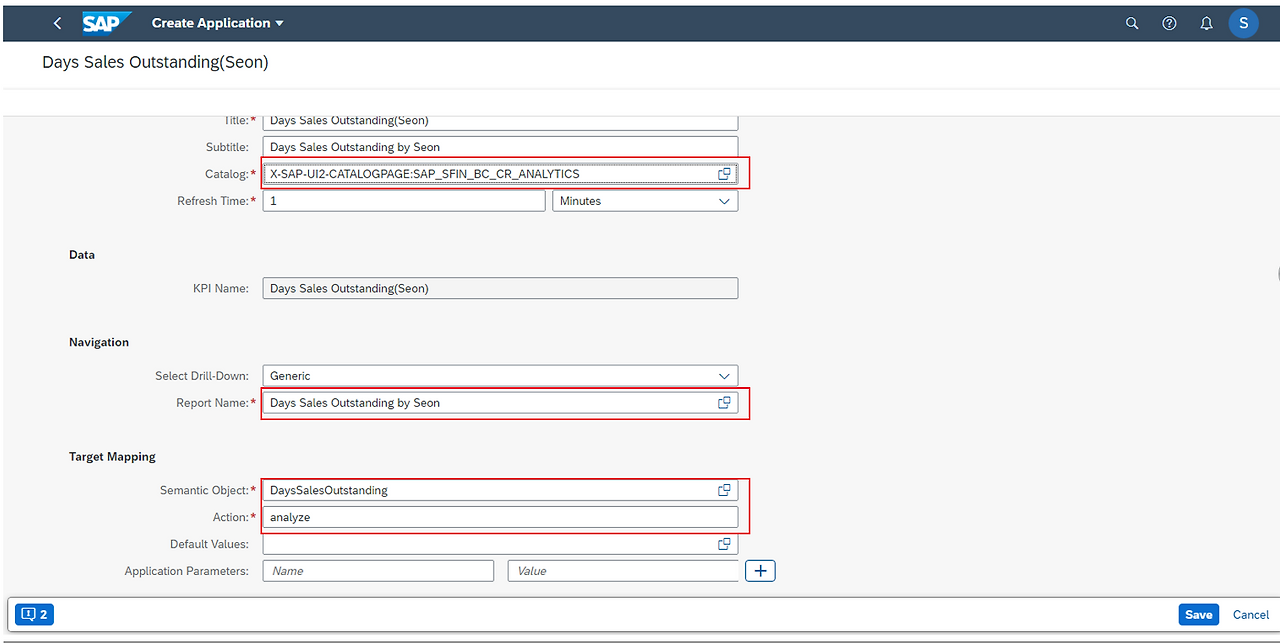Save the application
Viewport: 1280px width, 643px height.
1198,615
